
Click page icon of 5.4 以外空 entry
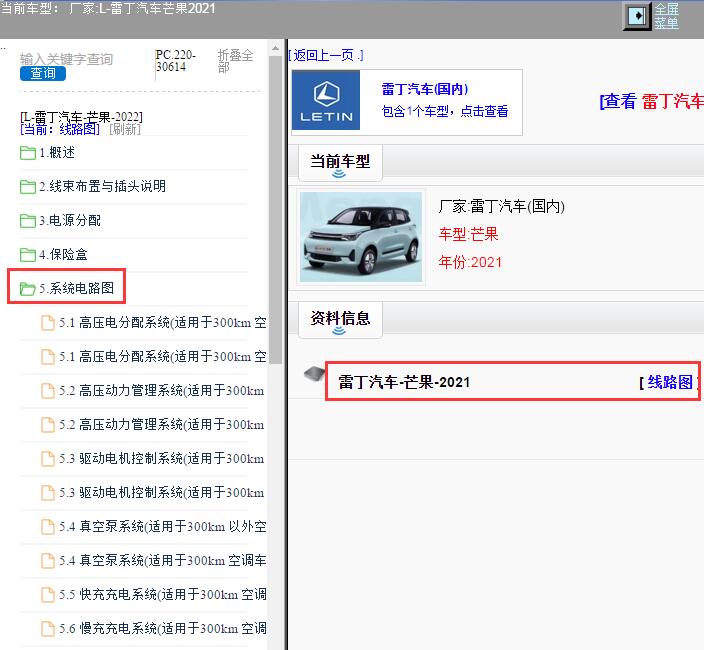click(48, 526)
